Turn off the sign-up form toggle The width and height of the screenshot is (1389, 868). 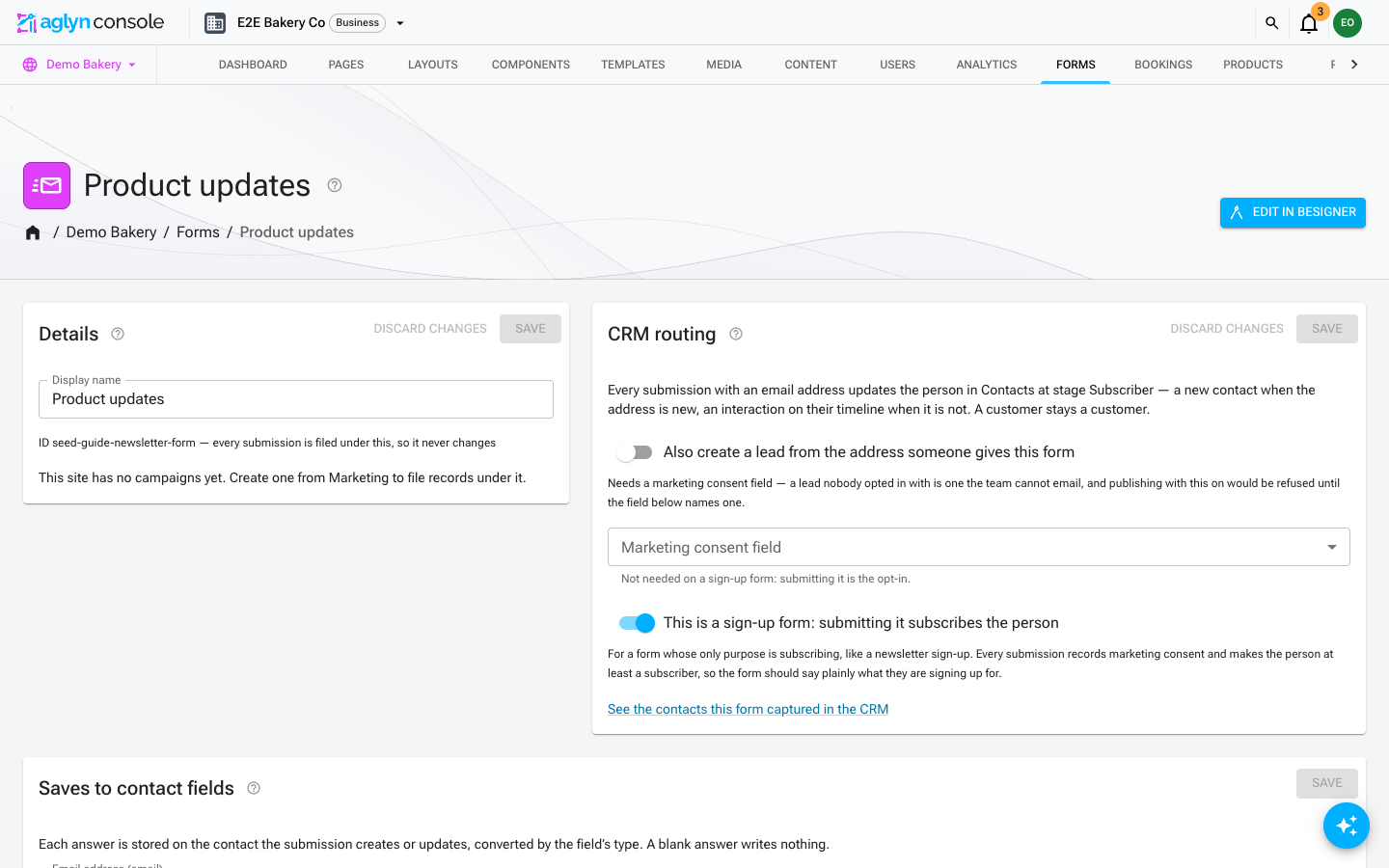pyautogui.click(x=637, y=623)
